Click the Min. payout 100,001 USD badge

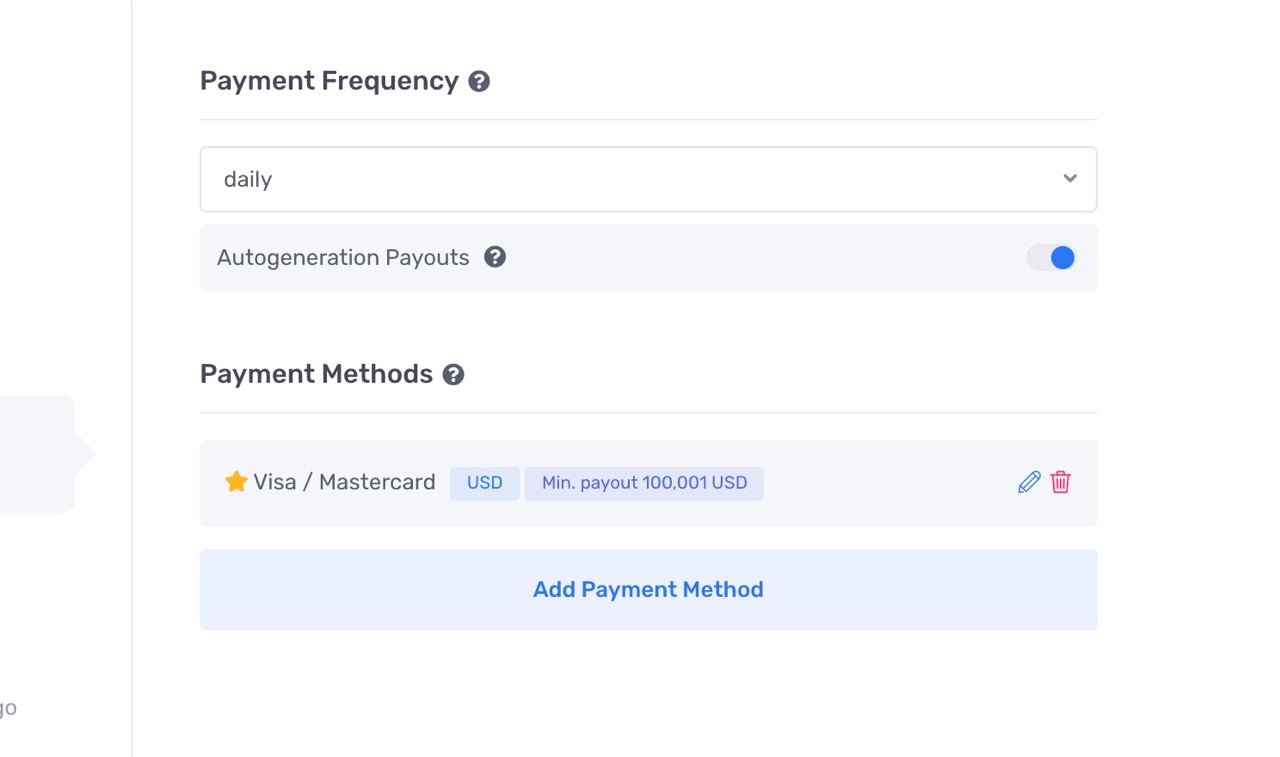pos(644,483)
